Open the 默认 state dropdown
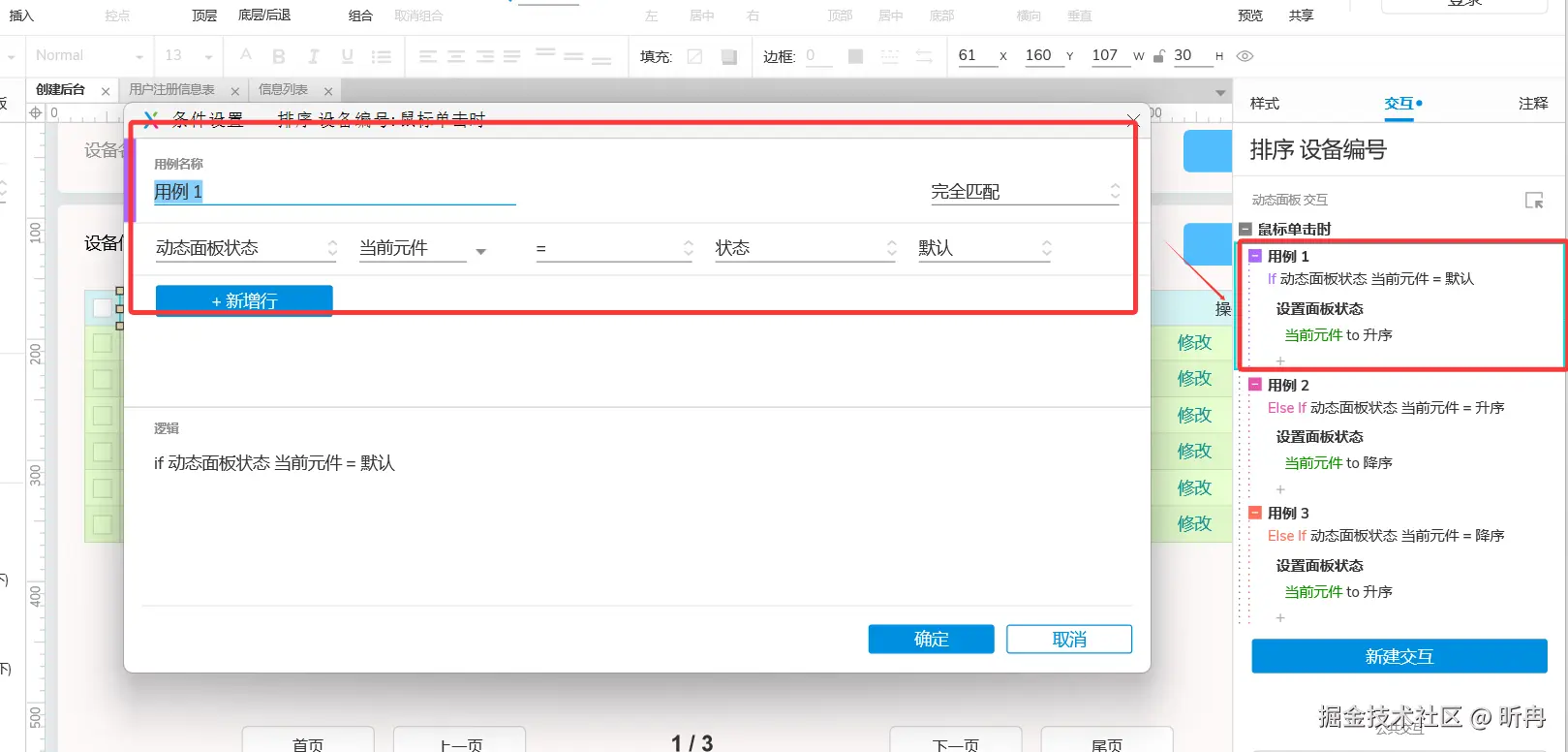Viewport: 1568px width, 752px height. (985, 249)
